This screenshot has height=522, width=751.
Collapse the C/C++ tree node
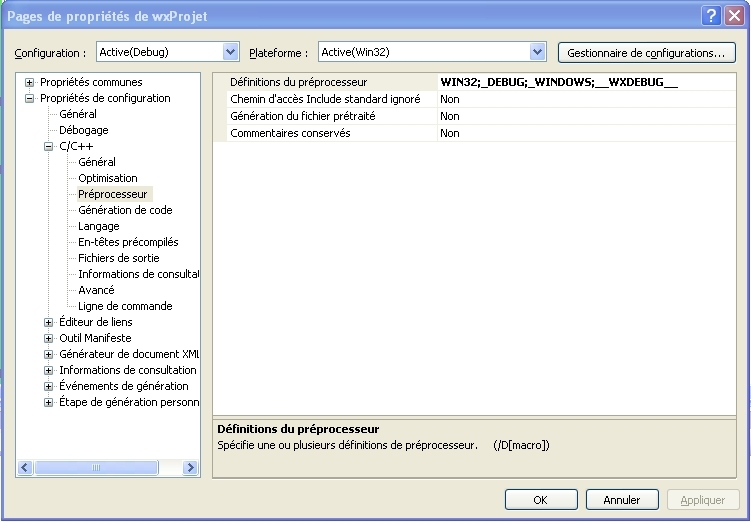coord(49,146)
